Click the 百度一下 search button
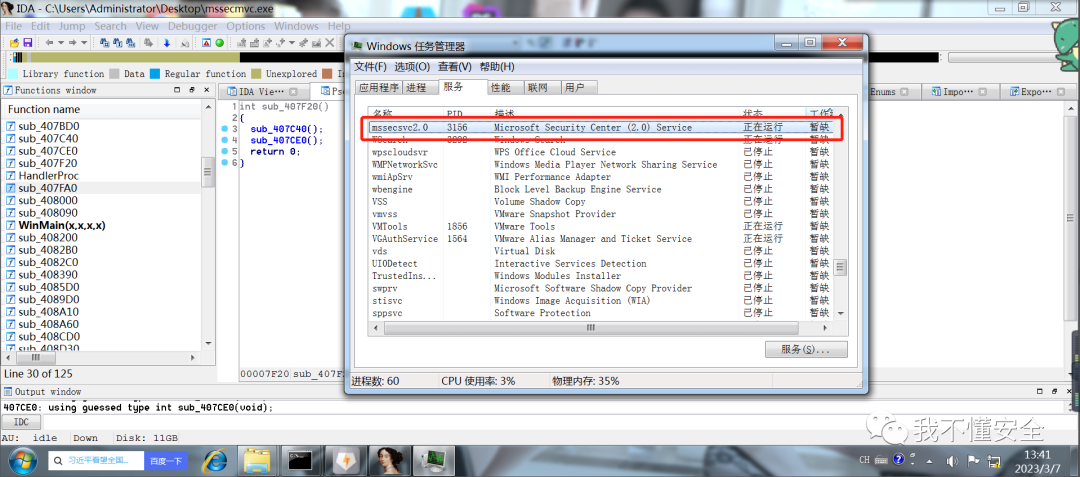Viewport: 1080px width, 477px height. (x=166, y=460)
